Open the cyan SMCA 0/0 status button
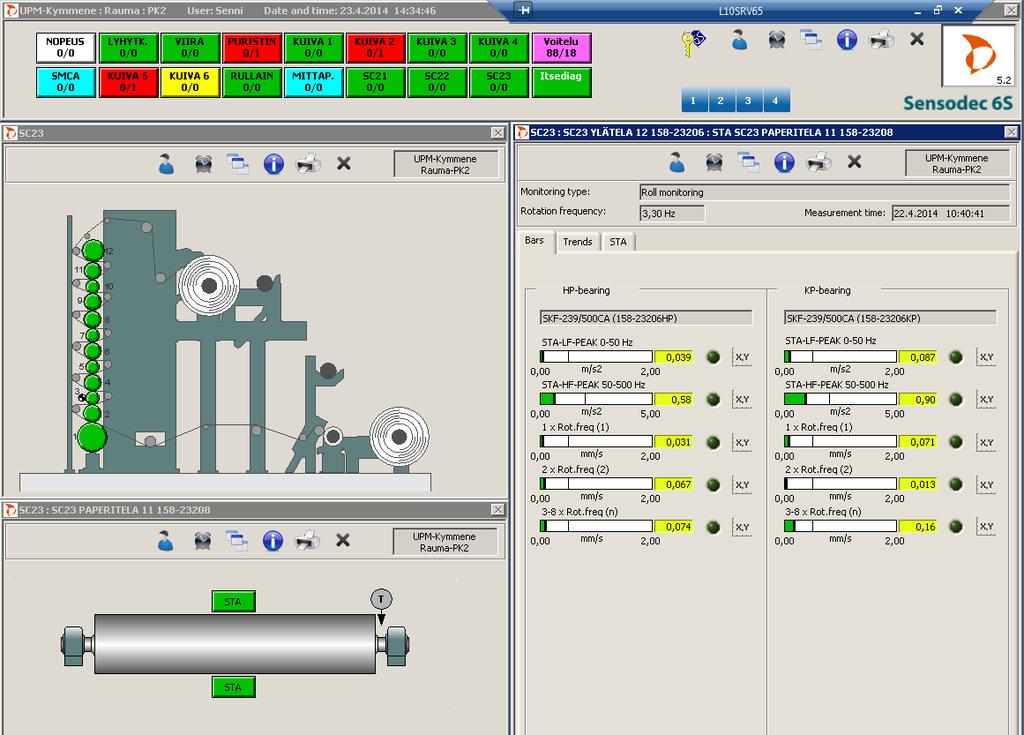 (65, 82)
